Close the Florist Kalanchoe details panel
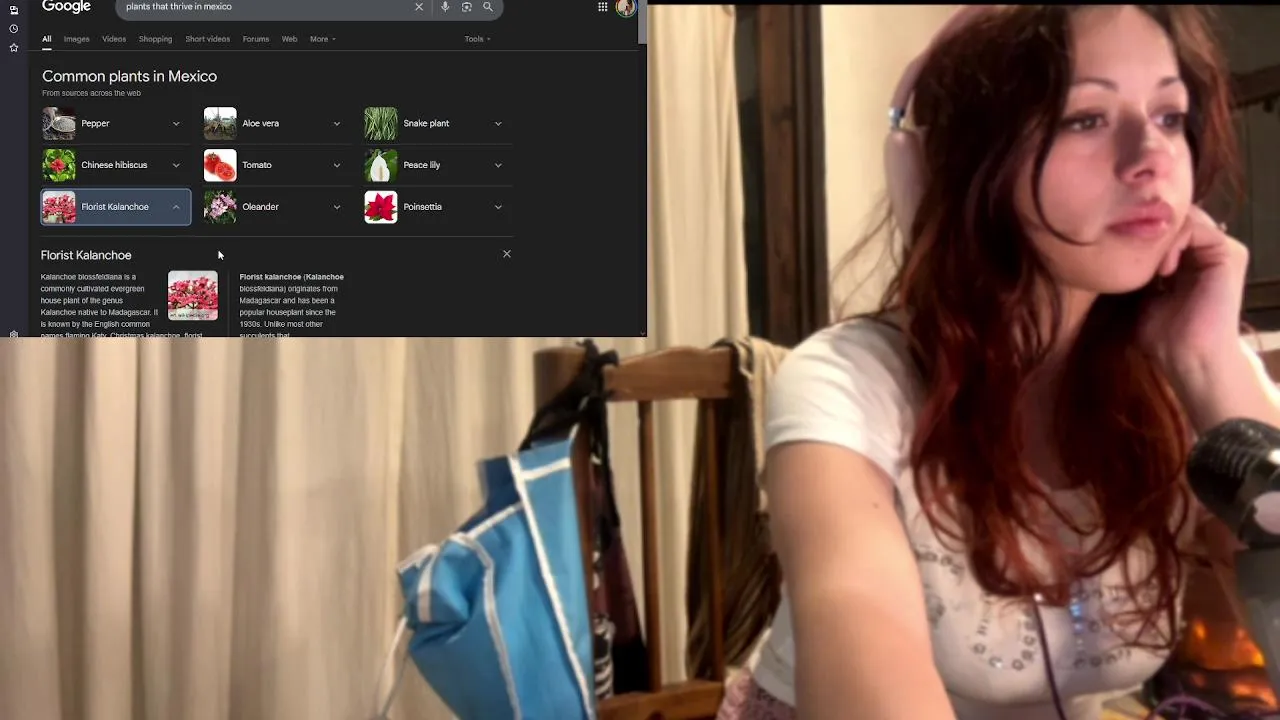Screen dimensions: 1280x720 (x=507, y=254)
